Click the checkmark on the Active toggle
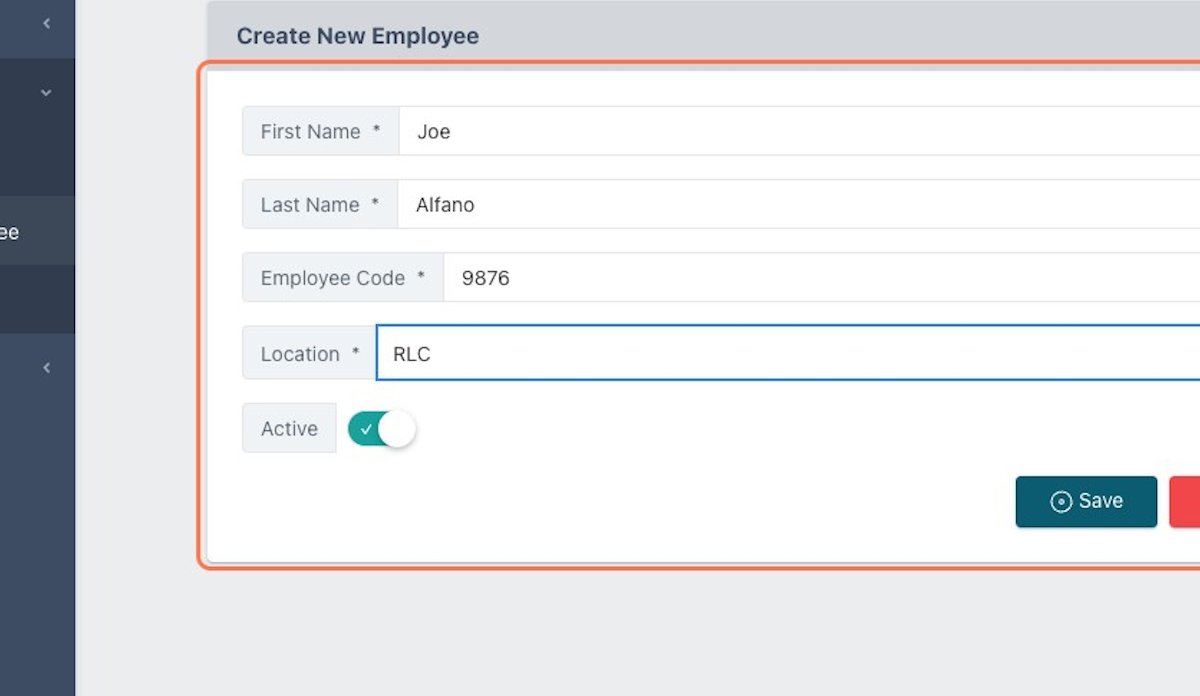Viewport: 1200px width, 696px height. pos(366,429)
